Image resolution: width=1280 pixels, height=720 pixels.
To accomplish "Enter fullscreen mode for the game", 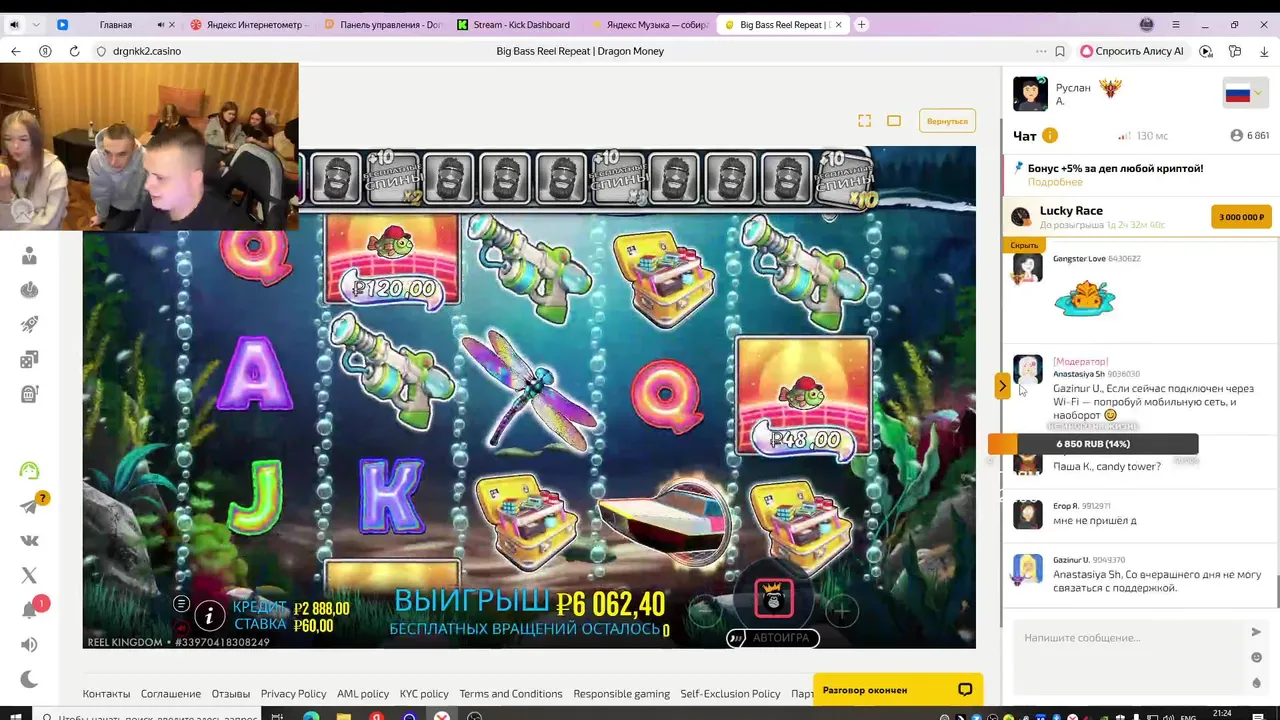I will (x=864, y=121).
